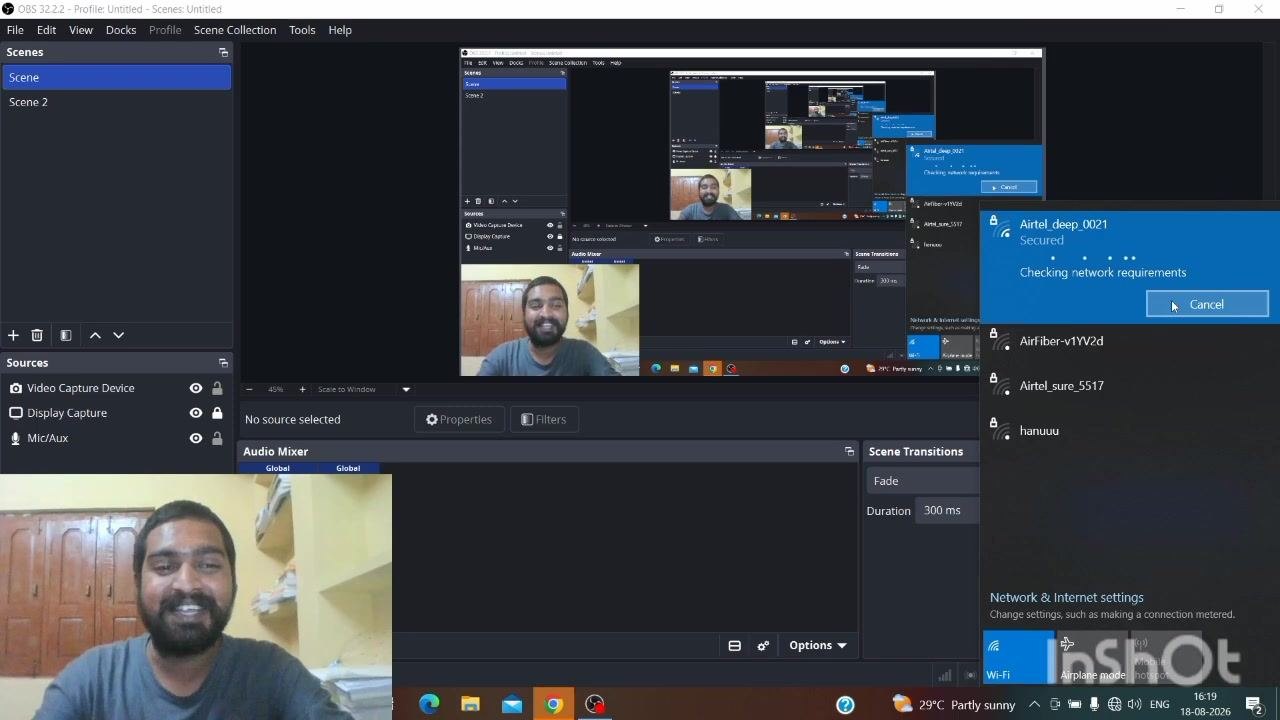1280x720 pixels.
Task: Select Scene 2 in the Scenes list
Action: pyautogui.click(x=116, y=102)
